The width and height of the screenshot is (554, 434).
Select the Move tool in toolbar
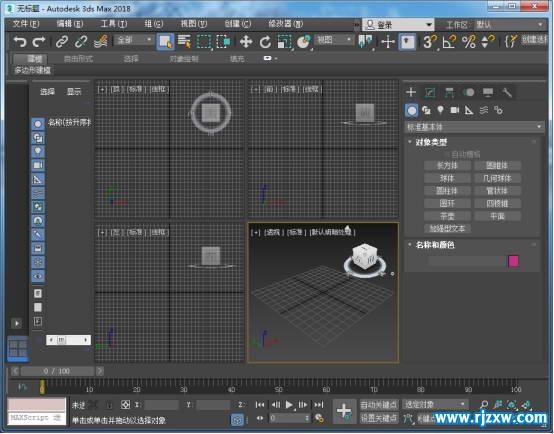coord(246,42)
